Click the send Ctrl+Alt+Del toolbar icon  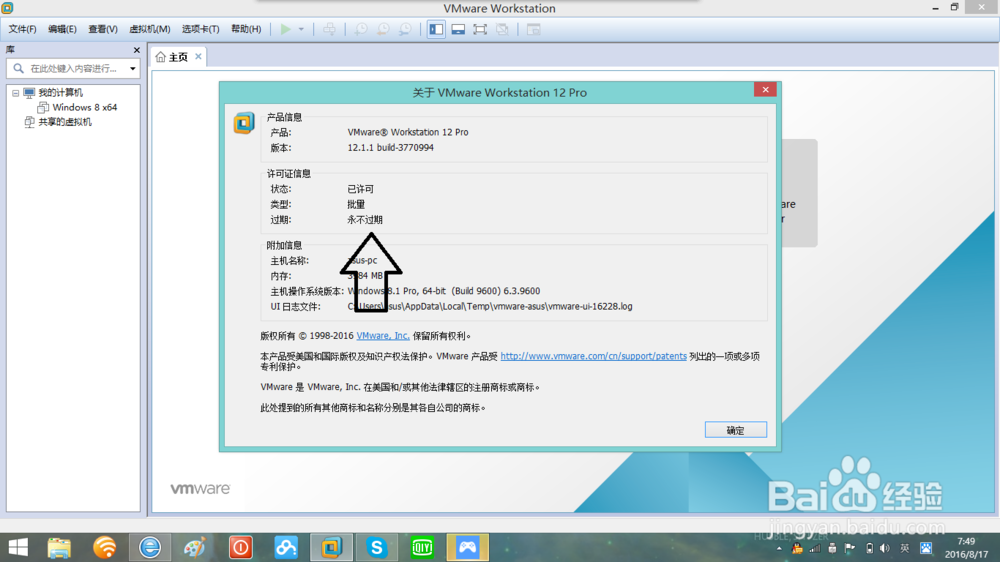[x=329, y=29]
